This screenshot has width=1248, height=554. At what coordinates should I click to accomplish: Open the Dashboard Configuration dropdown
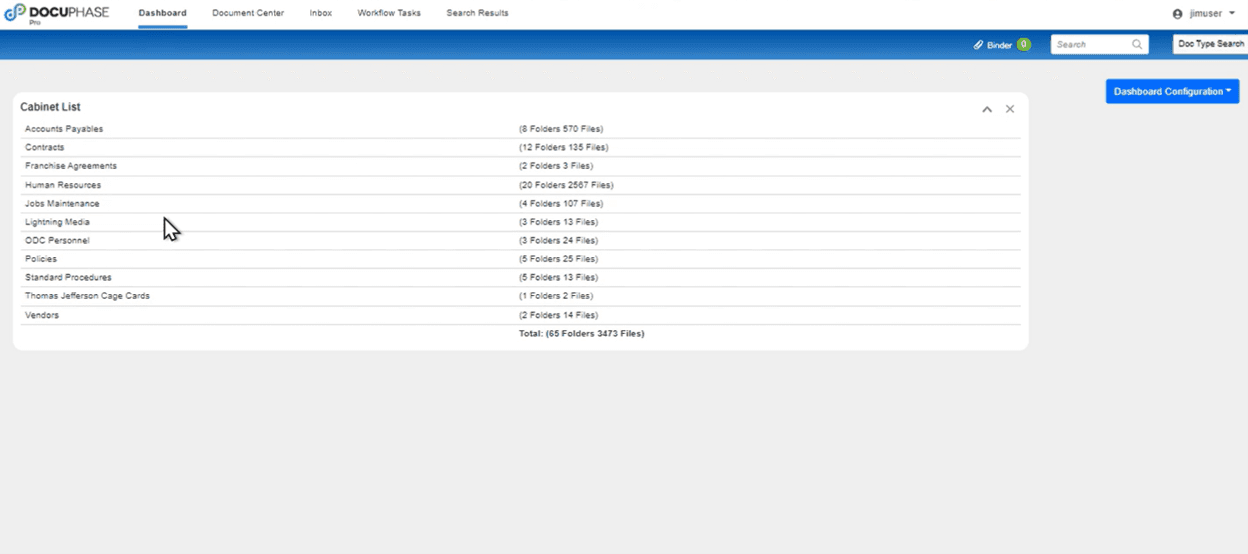(1172, 91)
